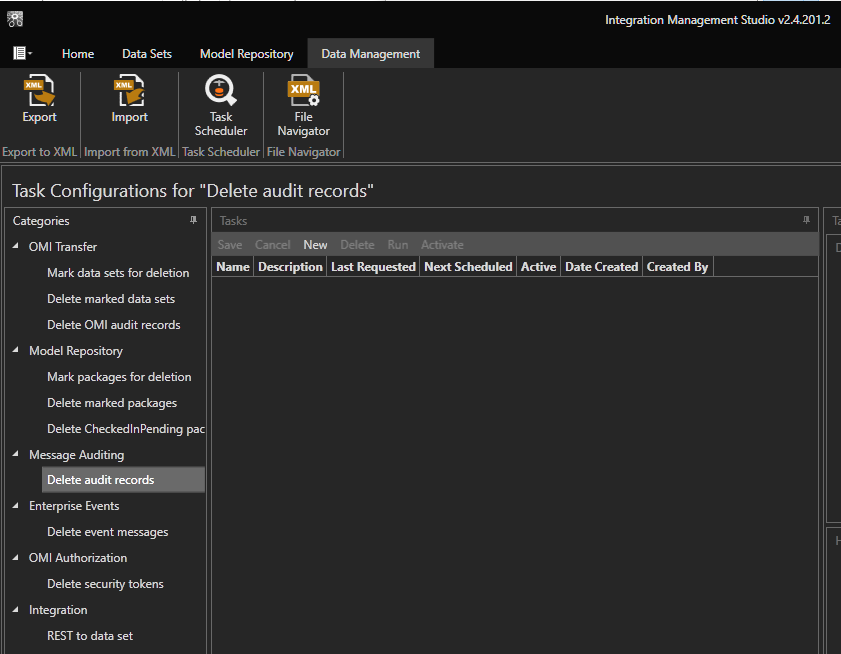The image size is (841, 654).
Task: Select Delete CheckedInPending packages item
Action: click(x=126, y=429)
